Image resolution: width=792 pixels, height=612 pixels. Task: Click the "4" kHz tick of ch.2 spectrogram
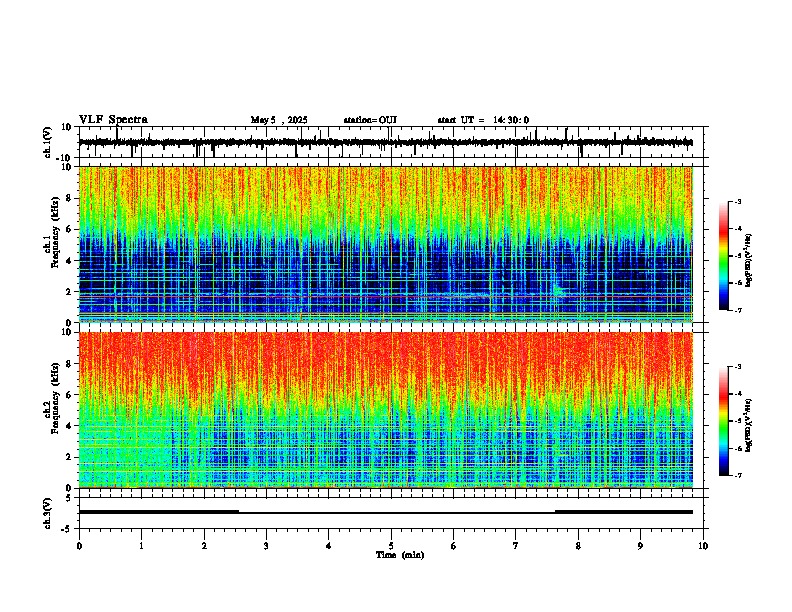tap(69, 426)
